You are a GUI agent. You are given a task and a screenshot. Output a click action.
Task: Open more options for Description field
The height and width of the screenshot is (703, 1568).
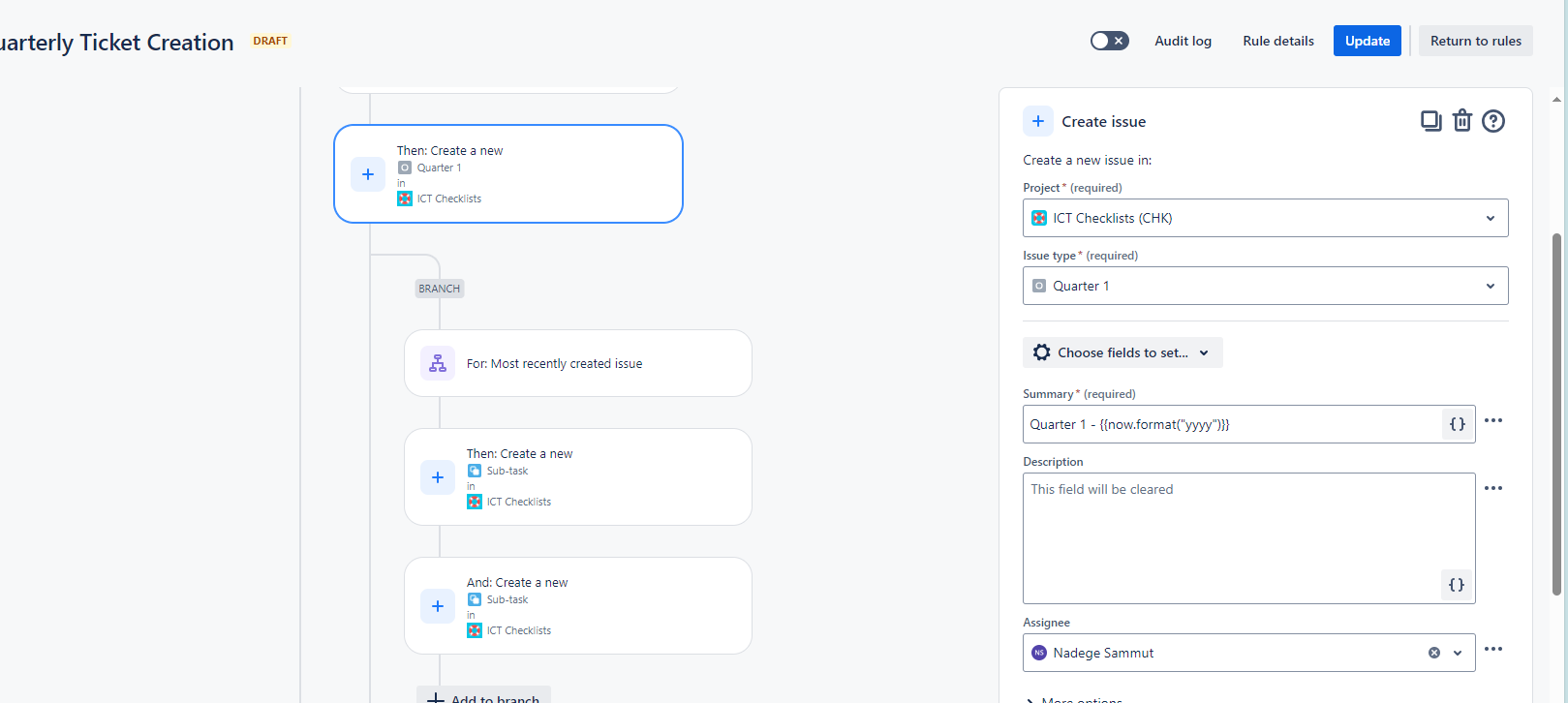[x=1493, y=488]
